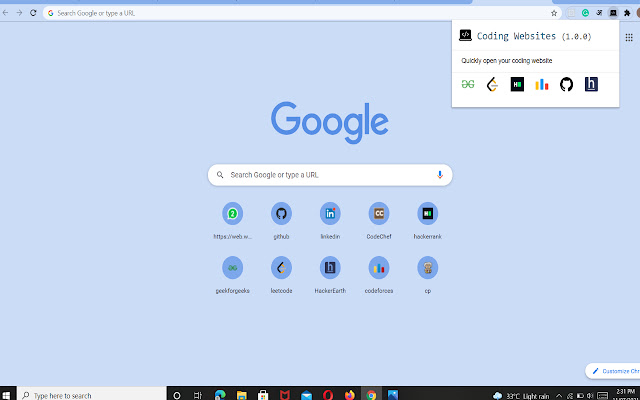Open the codeforces shortcut tile
Image resolution: width=640 pixels, height=400 pixels.
point(379,275)
